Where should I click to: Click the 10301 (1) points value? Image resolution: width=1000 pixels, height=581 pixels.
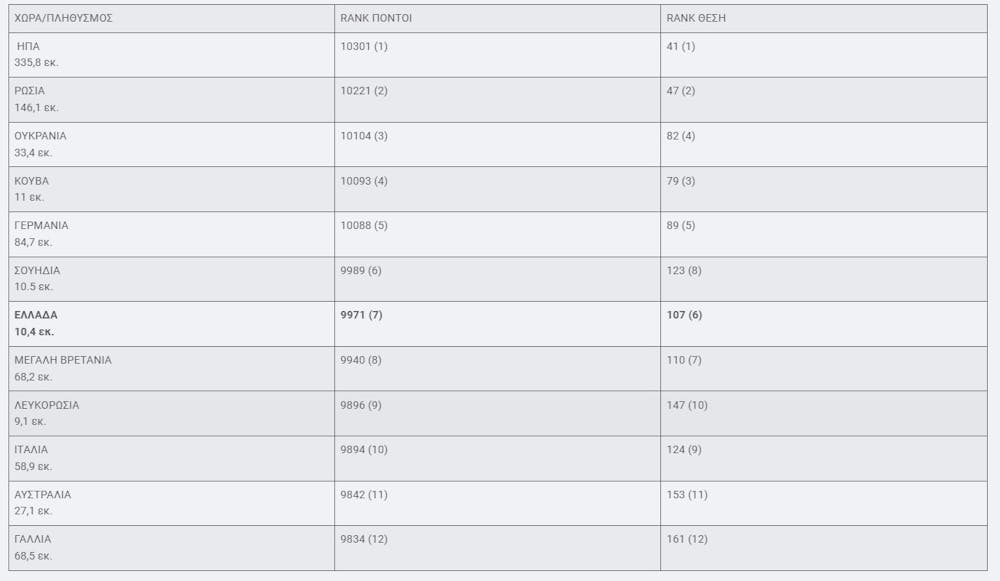click(364, 46)
